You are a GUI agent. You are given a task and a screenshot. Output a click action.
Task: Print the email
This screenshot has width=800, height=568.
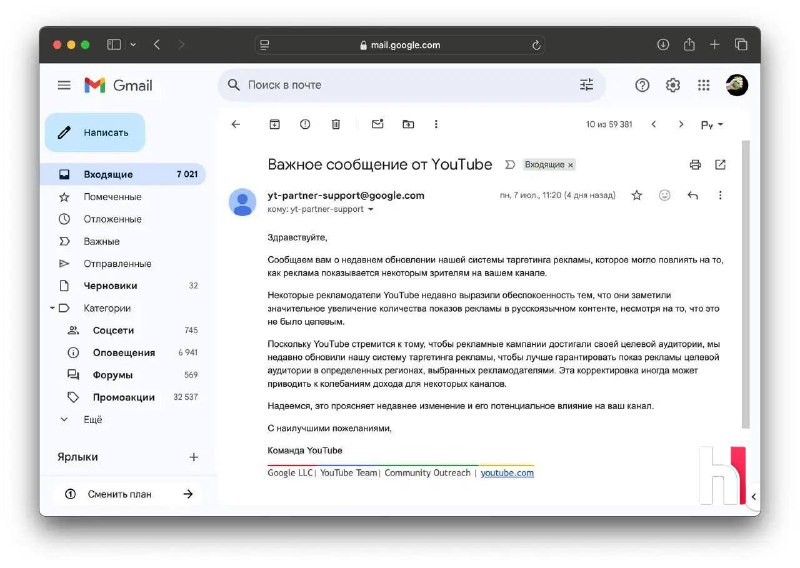pyautogui.click(x=695, y=164)
